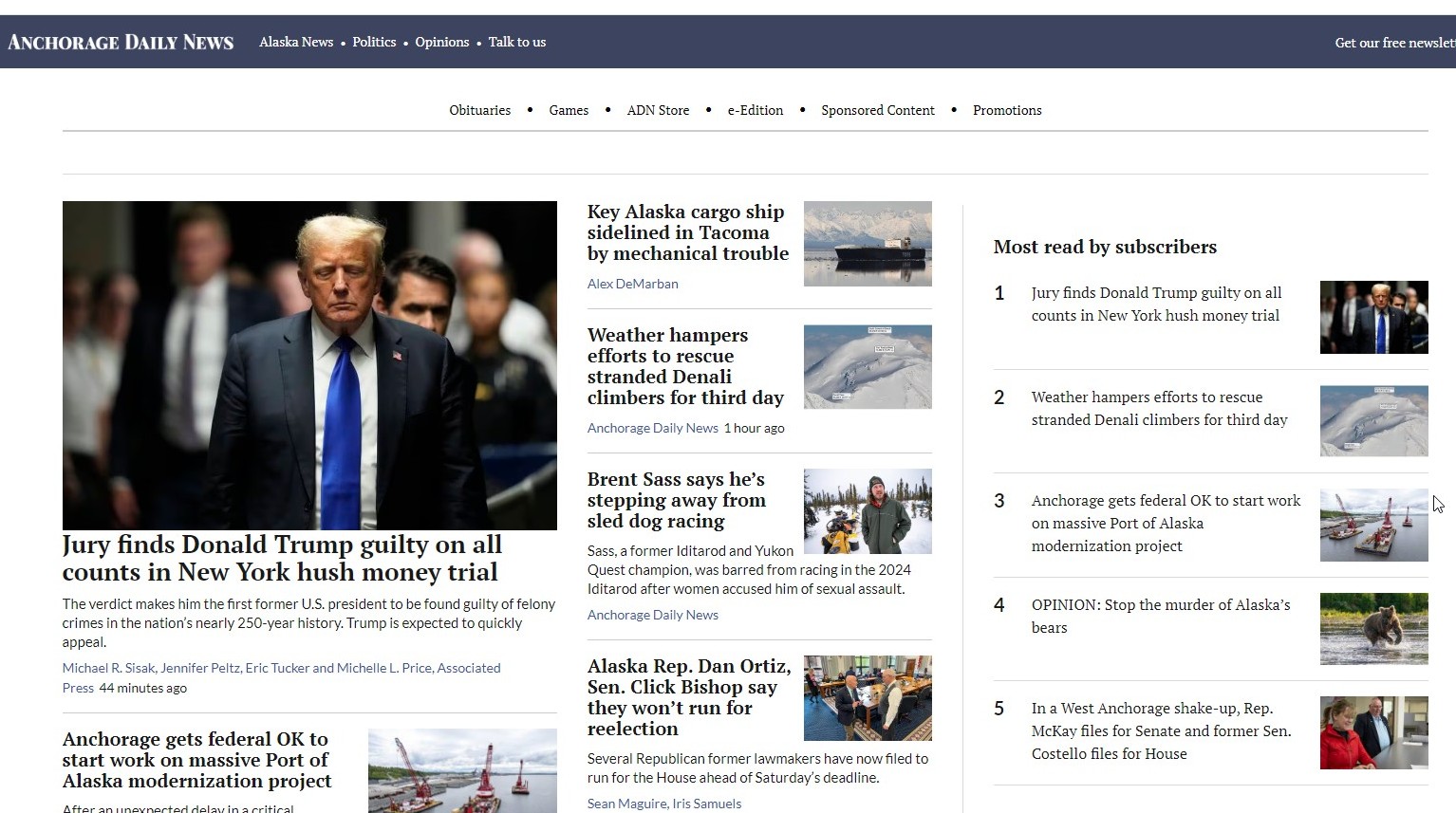The width and height of the screenshot is (1456, 813).
Task: Open the Games page
Action: (569, 110)
